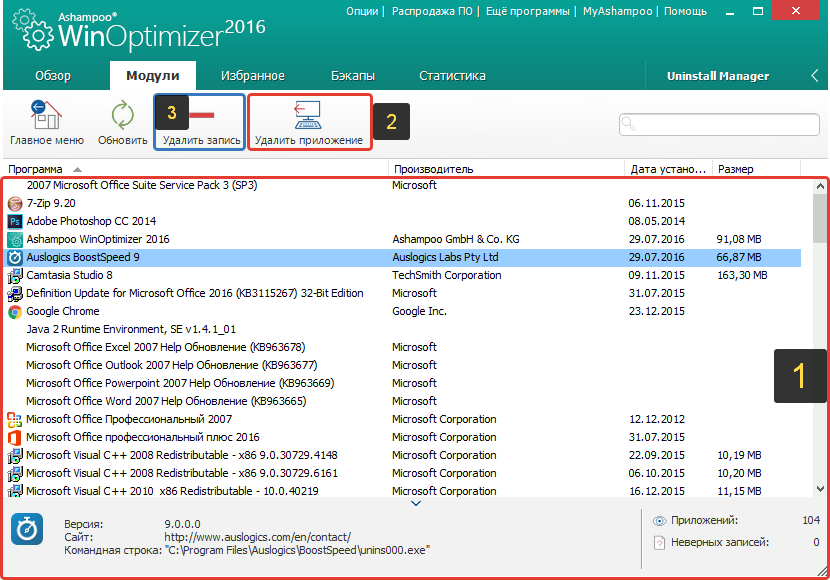Screen dimensions: 830x580
Task: Click the Definition Update row icon
Action: pyautogui.click(x=15, y=293)
